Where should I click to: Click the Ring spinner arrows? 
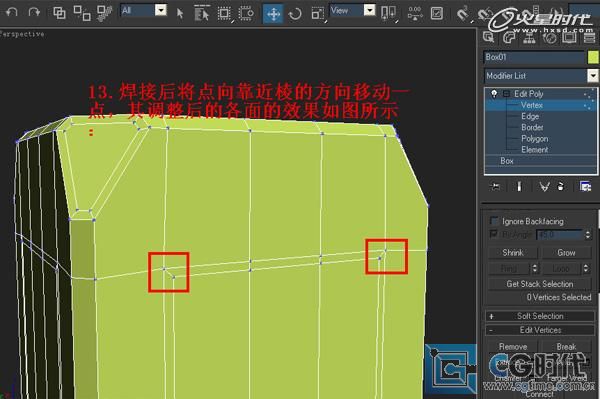535,269
